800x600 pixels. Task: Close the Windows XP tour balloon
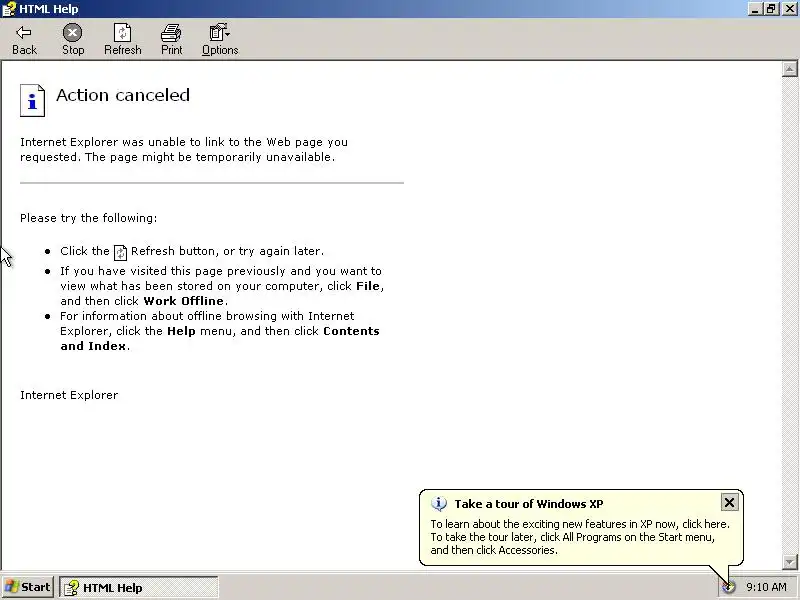pos(729,503)
